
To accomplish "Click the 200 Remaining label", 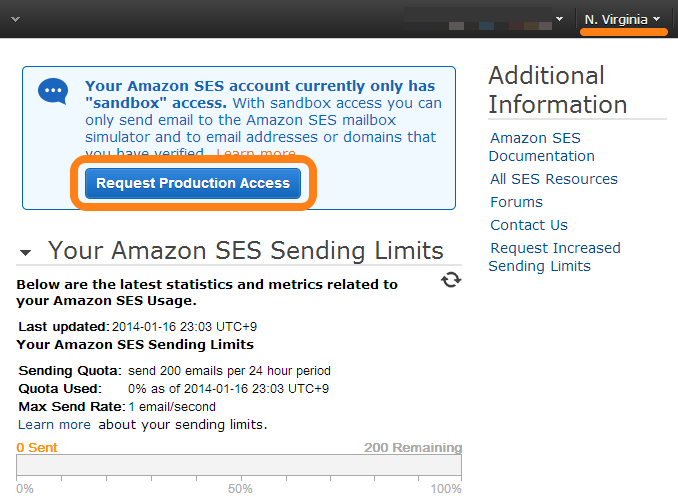I will 413,448.
